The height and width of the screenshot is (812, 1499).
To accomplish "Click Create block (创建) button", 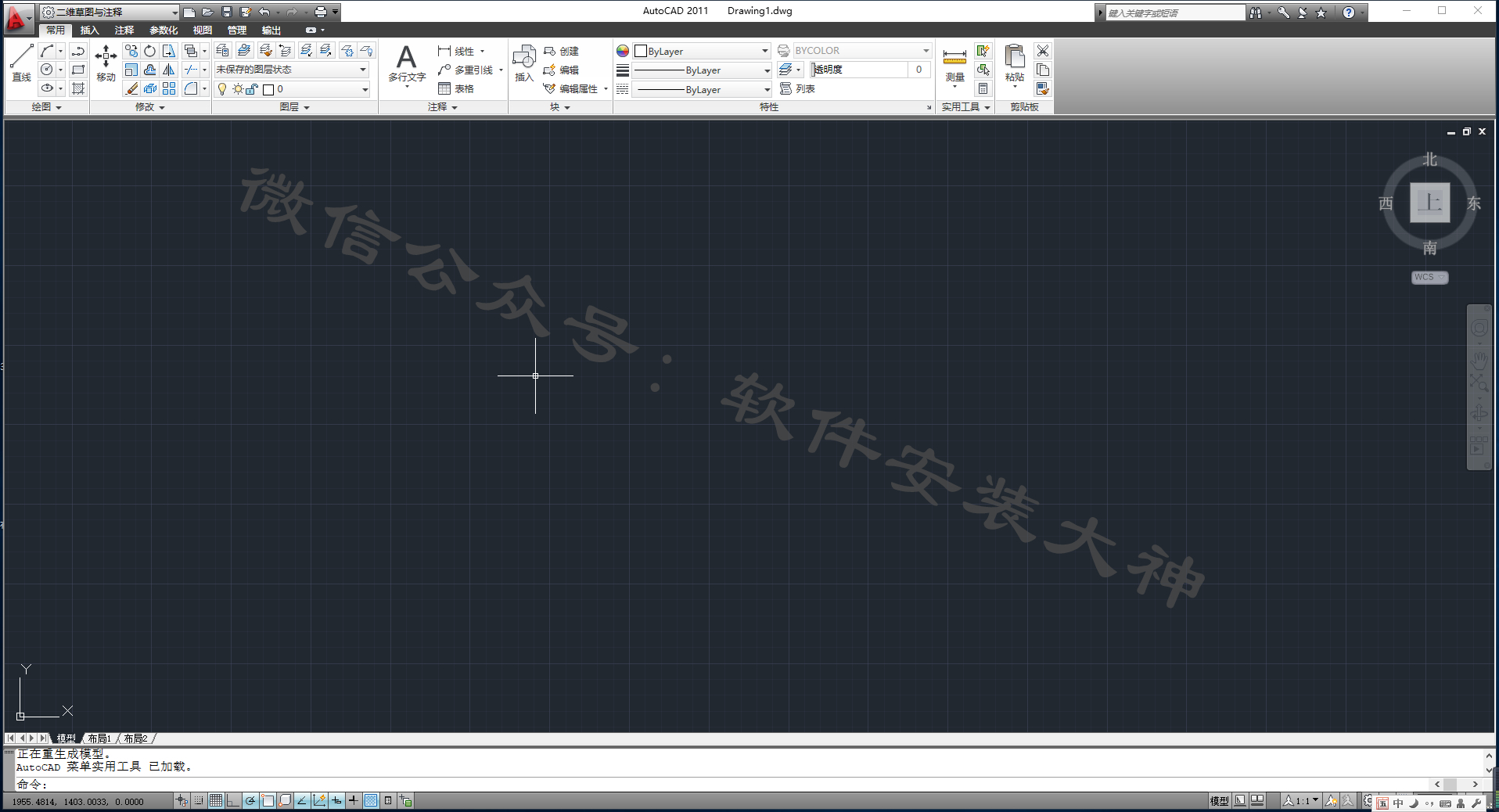I will pyautogui.click(x=562, y=51).
